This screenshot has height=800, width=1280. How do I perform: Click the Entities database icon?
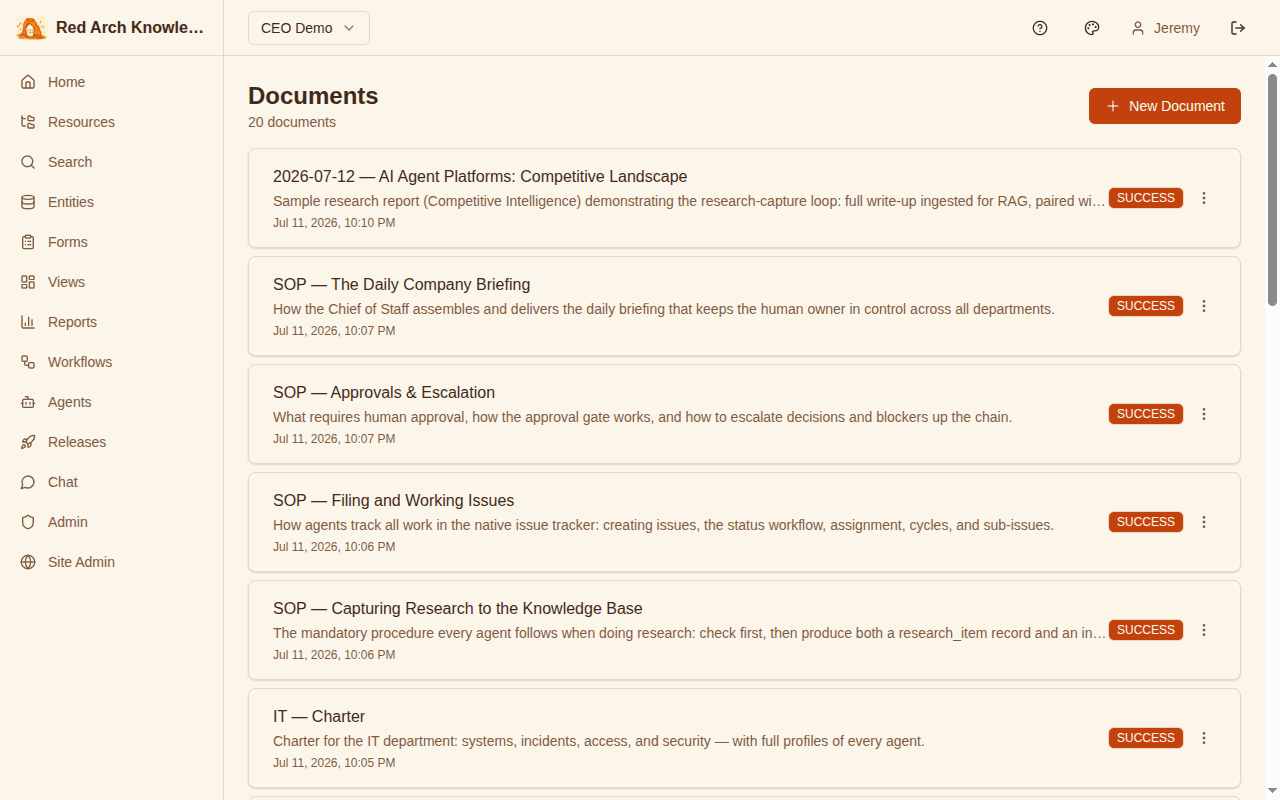click(x=28, y=202)
